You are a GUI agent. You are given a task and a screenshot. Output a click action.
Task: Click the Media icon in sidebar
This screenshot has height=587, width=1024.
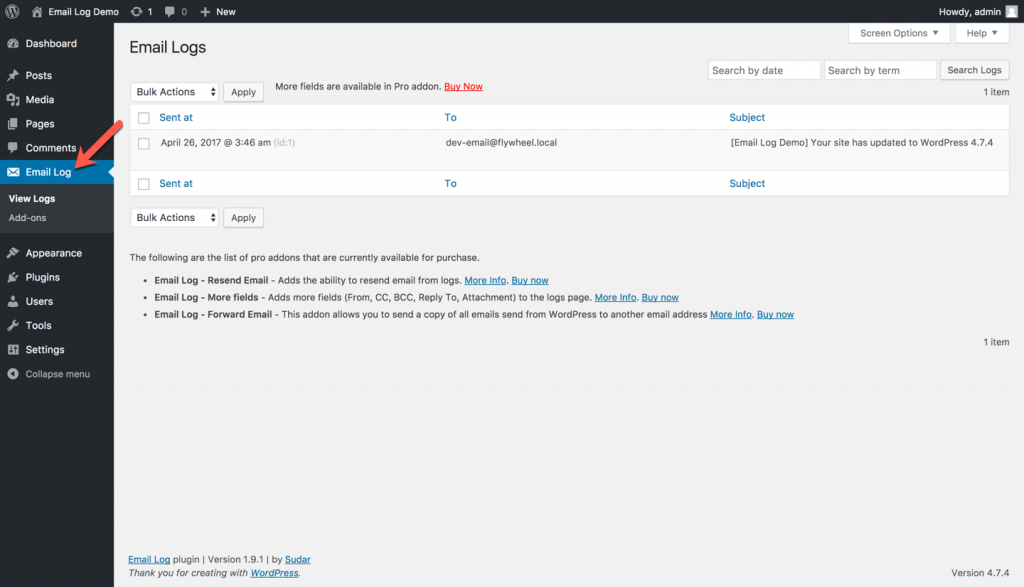pos(13,100)
